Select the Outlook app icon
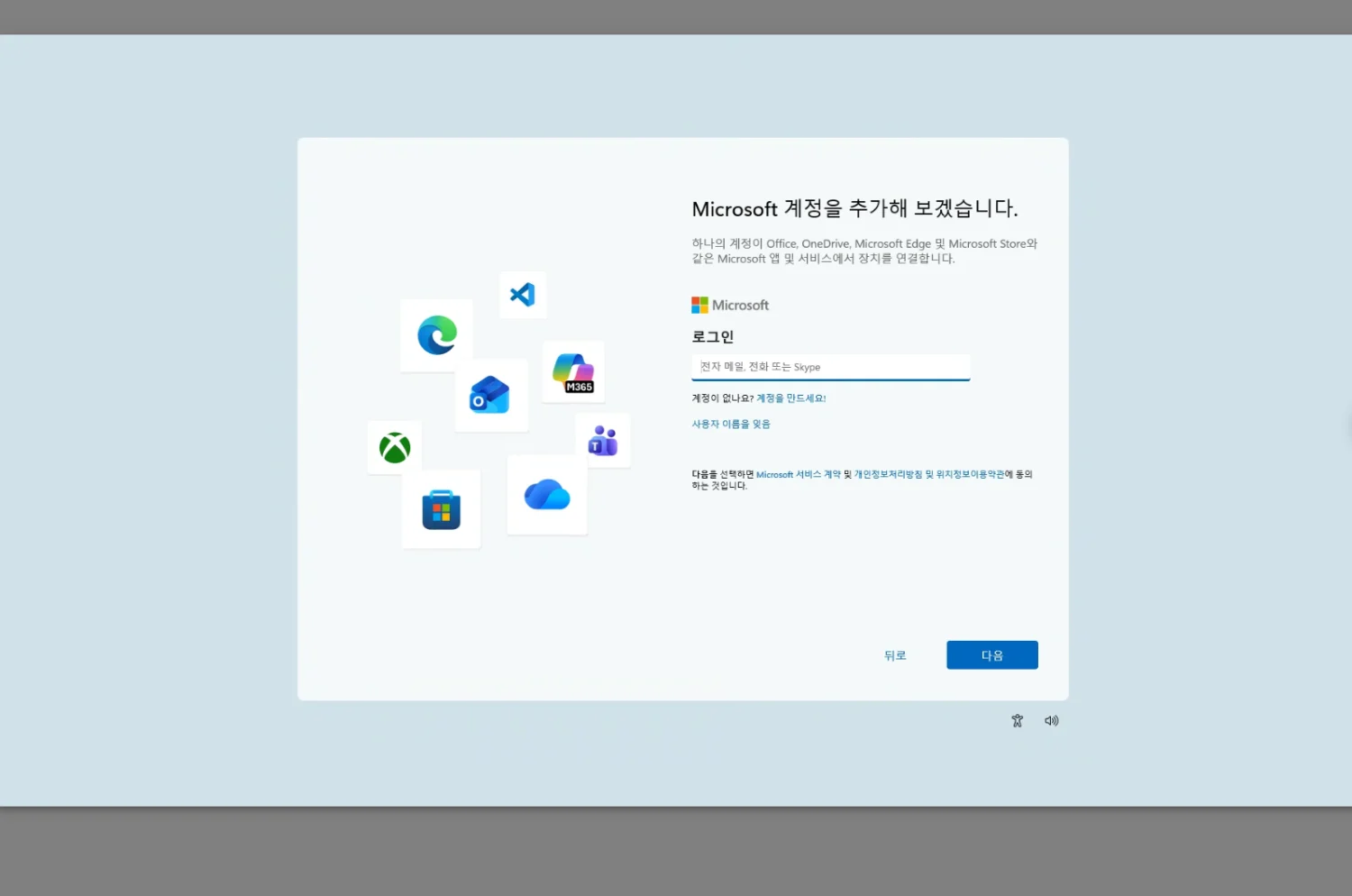Viewport: 1352px width, 896px height. tap(489, 396)
